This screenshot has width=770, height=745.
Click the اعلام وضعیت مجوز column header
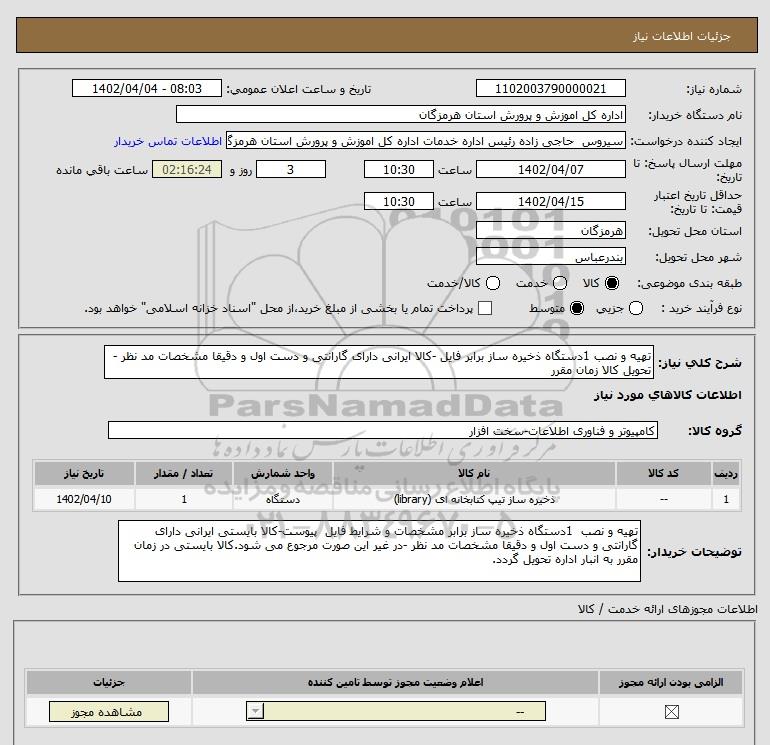click(x=395, y=682)
